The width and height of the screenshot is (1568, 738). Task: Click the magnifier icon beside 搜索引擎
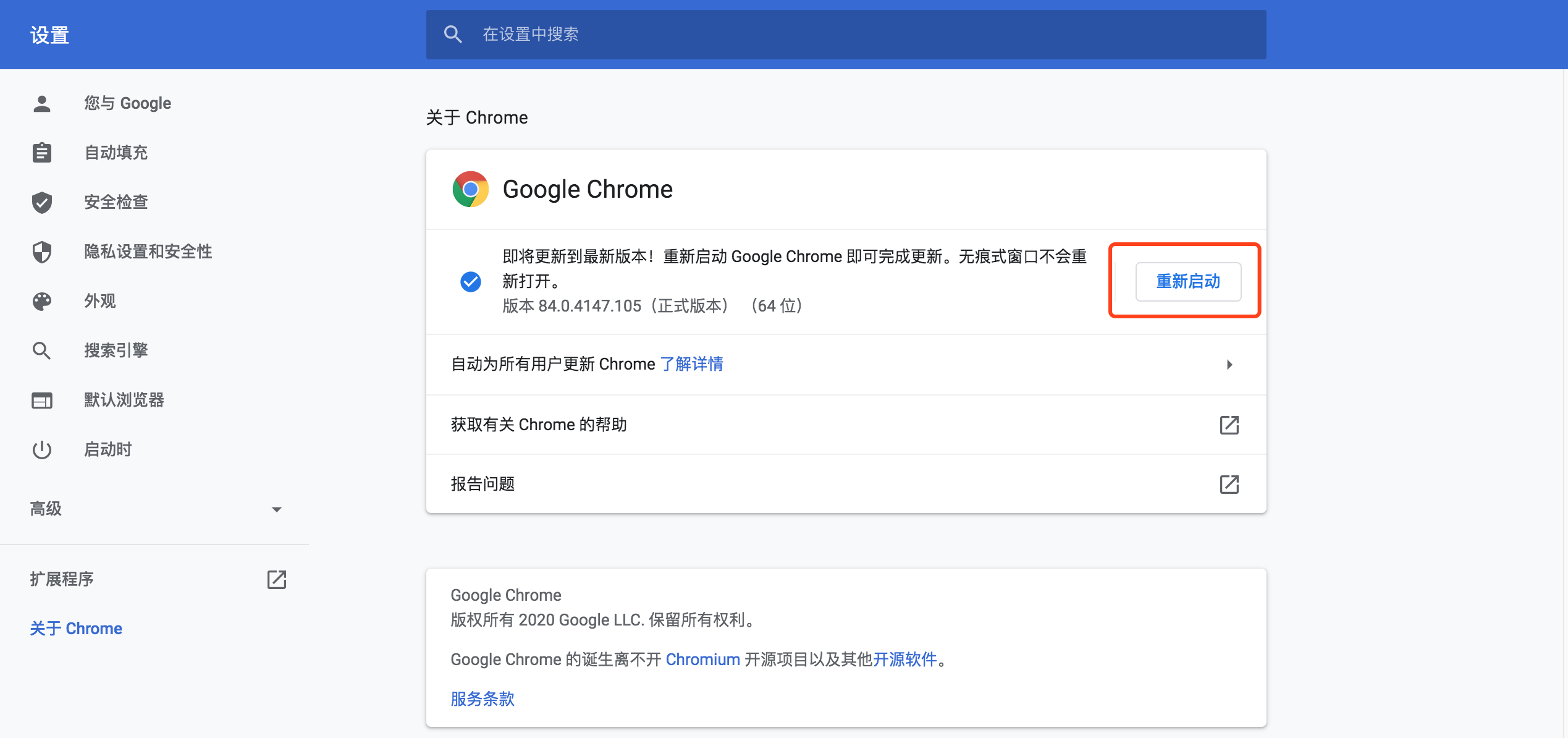point(42,350)
